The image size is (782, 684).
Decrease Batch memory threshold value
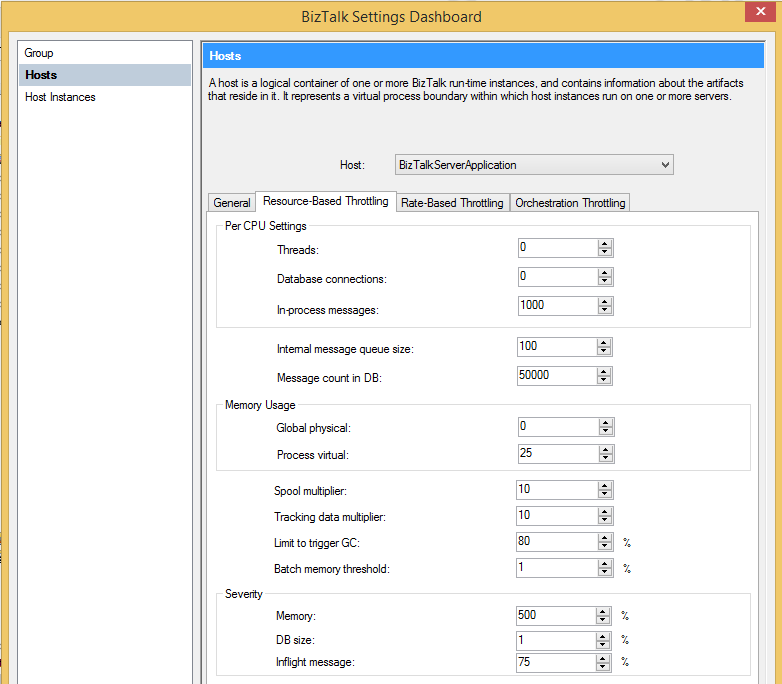[x=605, y=572]
